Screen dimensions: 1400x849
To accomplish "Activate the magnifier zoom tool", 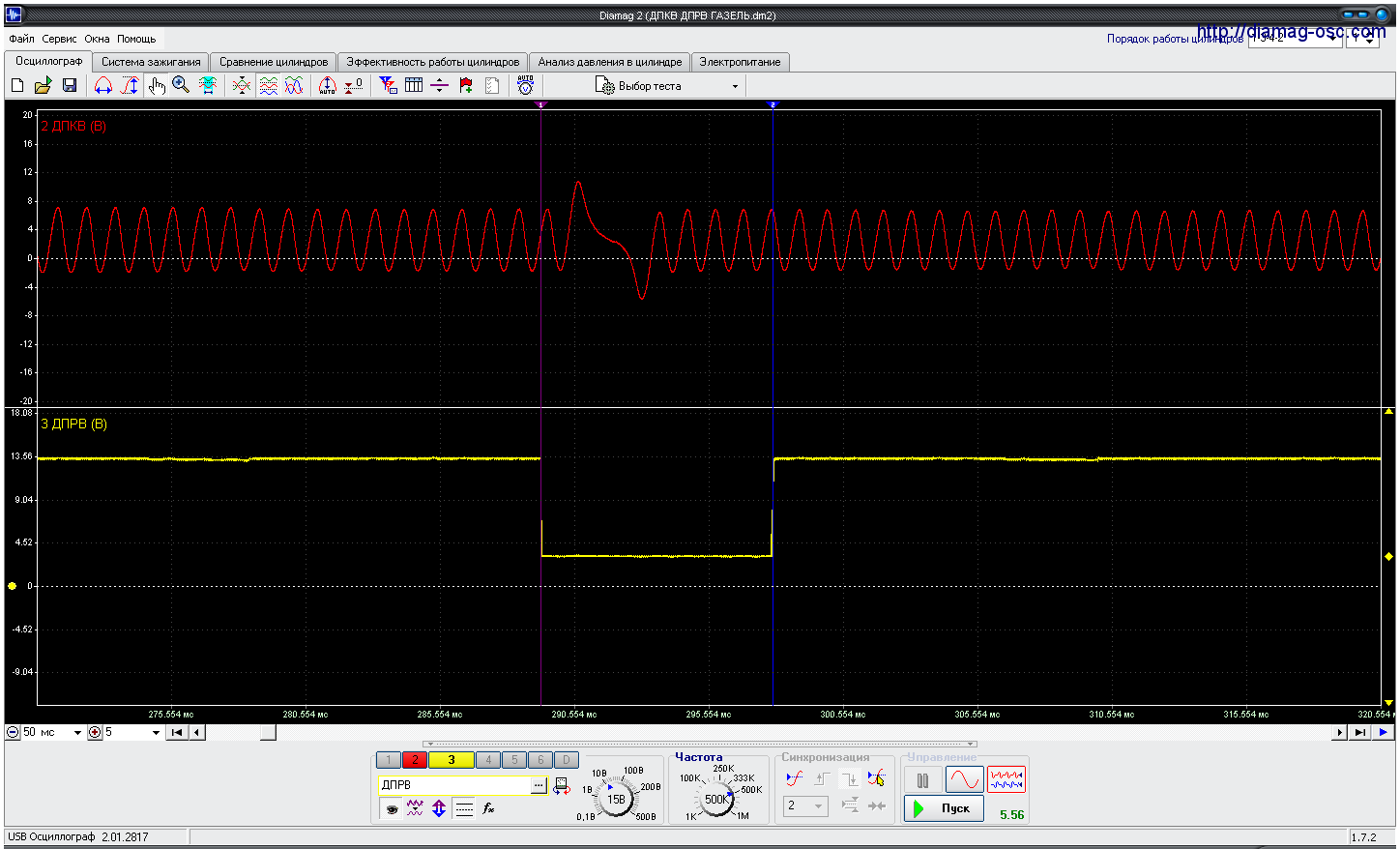I will tap(181, 85).
